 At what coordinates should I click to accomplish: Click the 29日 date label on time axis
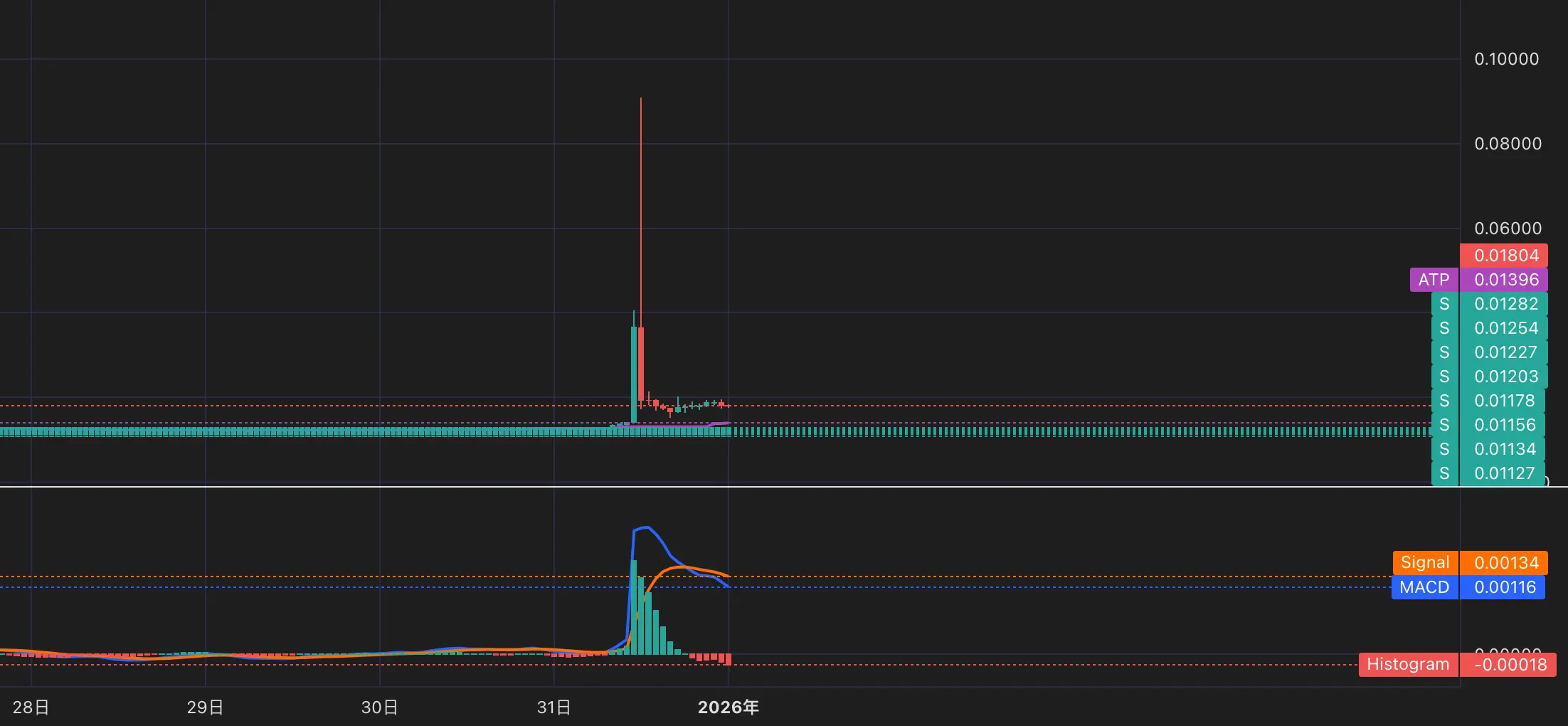[x=205, y=707]
